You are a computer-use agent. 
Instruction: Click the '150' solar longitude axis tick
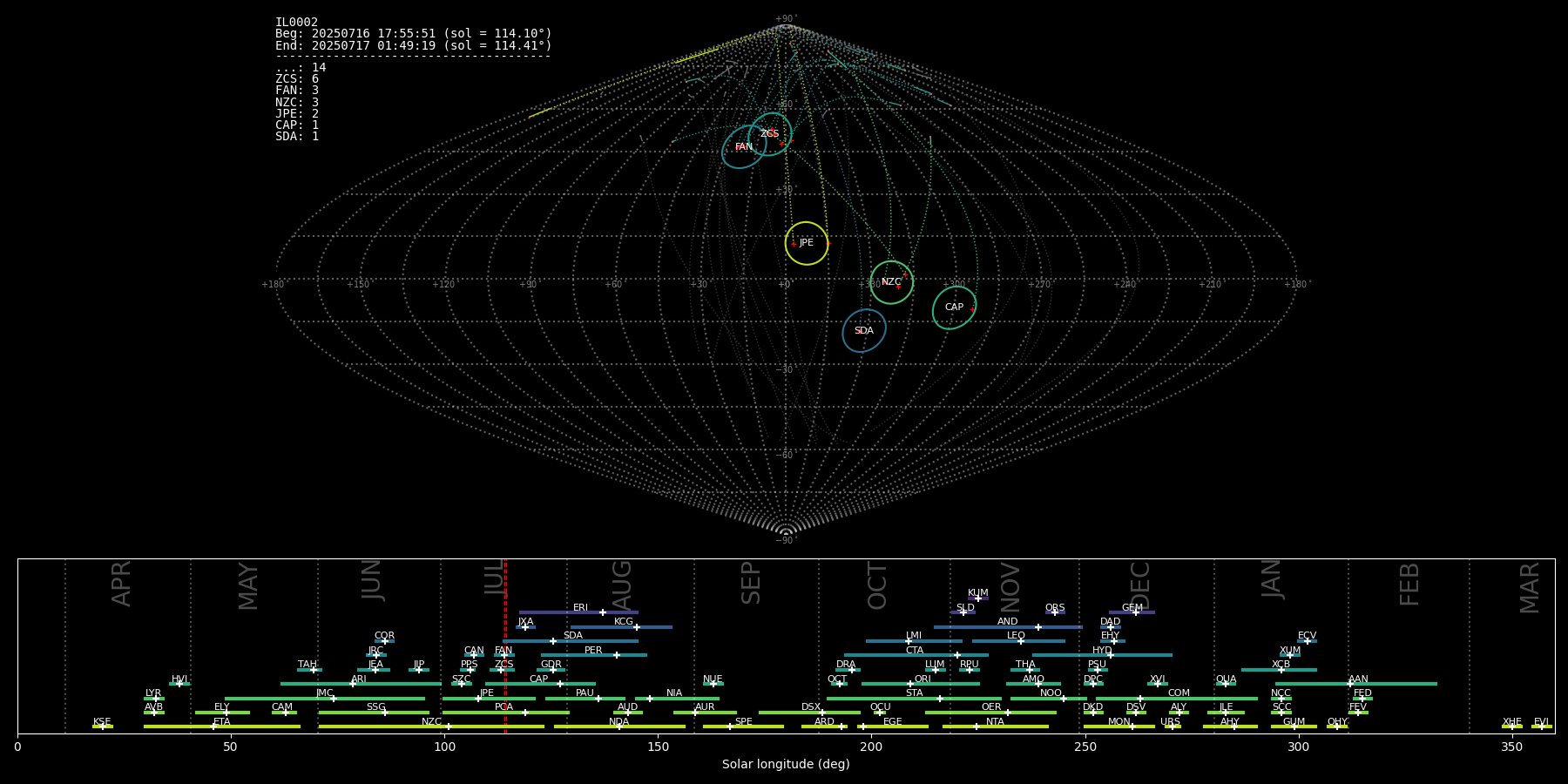pos(658,747)
